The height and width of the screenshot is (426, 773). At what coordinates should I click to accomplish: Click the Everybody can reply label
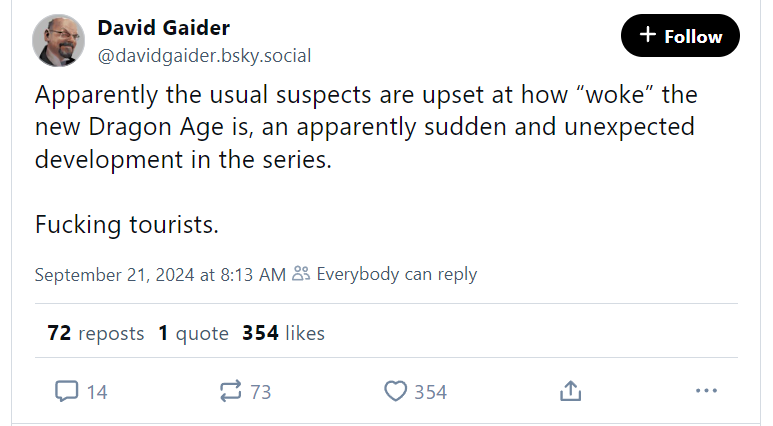point(396,274)
